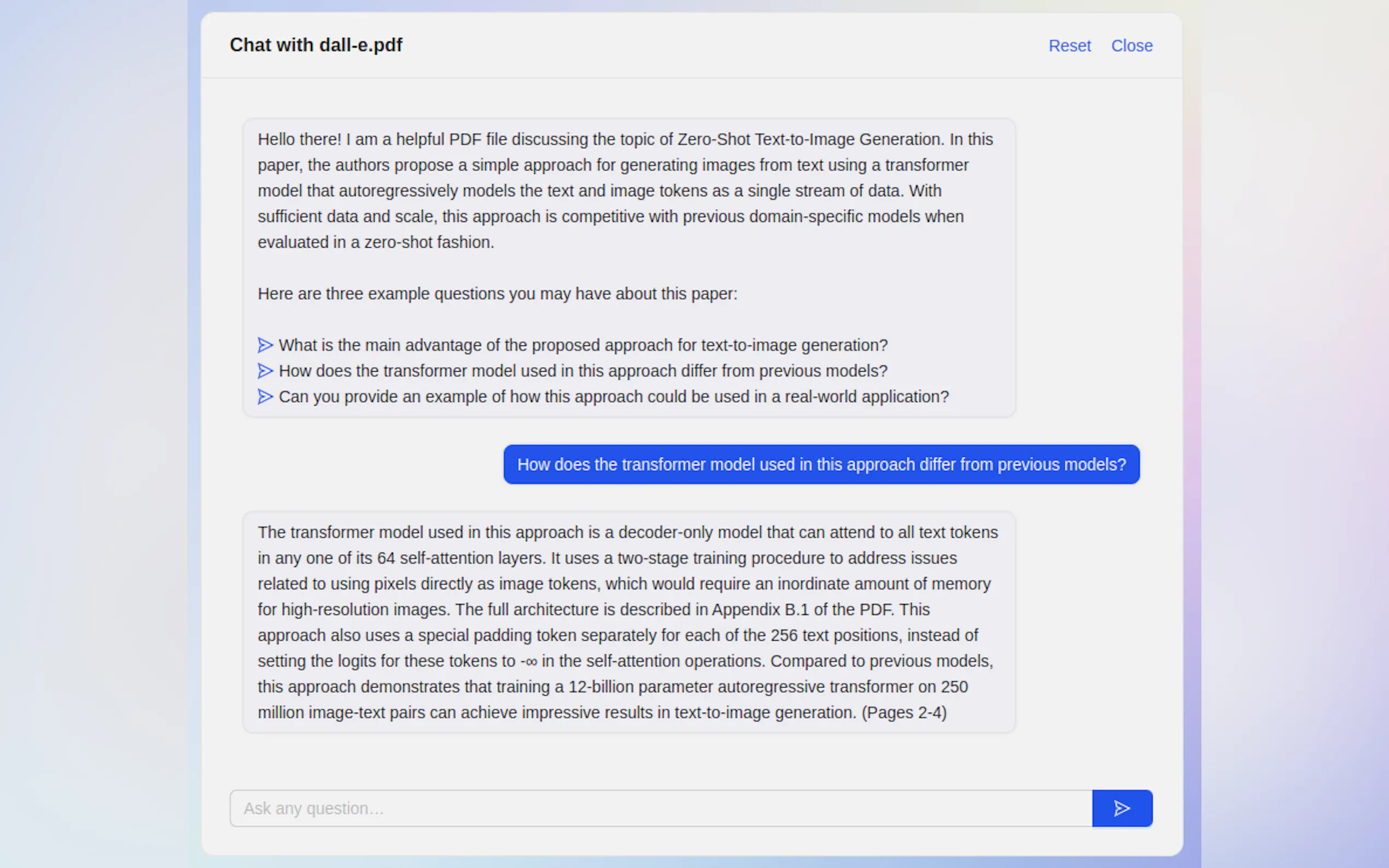Click the arrow icon beside the real-world application question
This screenshot has width=1389, height=868.
(265, 397)
